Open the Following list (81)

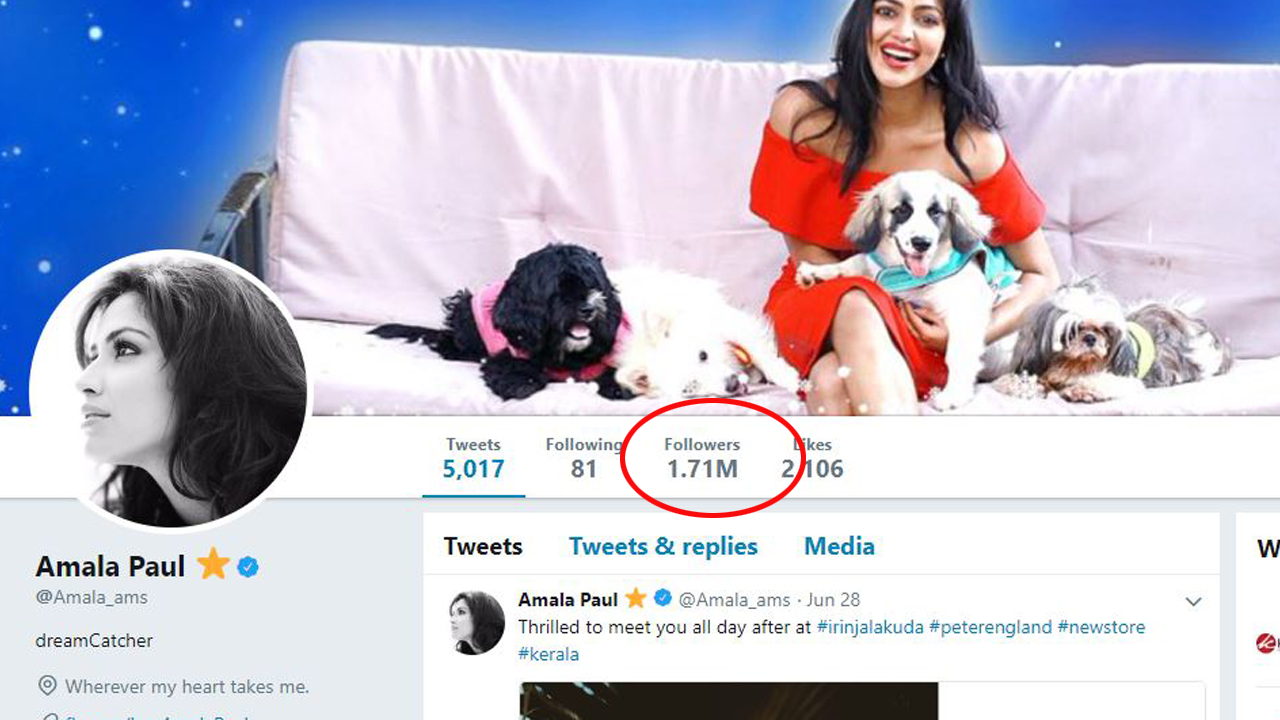583,458
